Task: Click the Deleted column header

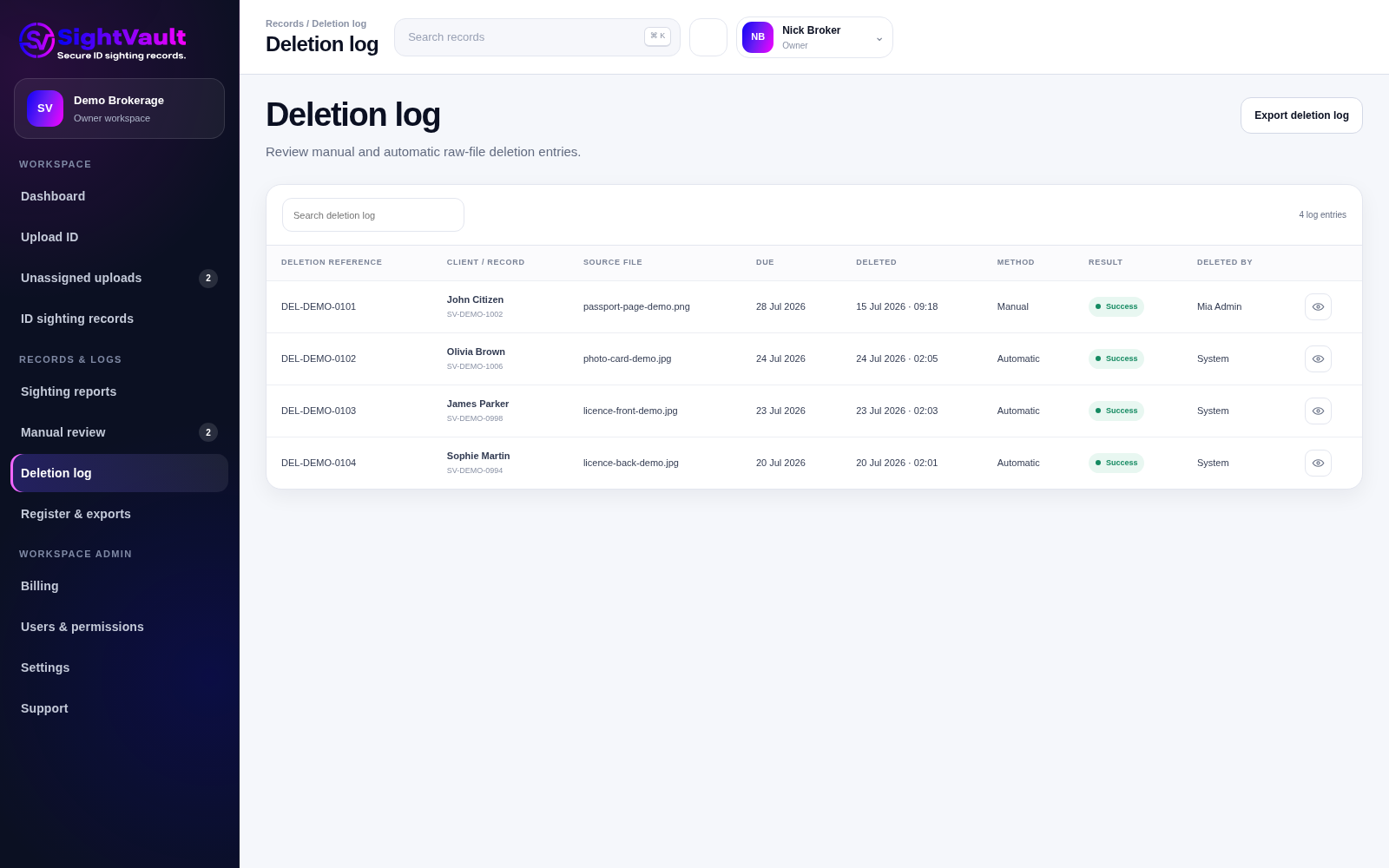Action: (876, 262)
